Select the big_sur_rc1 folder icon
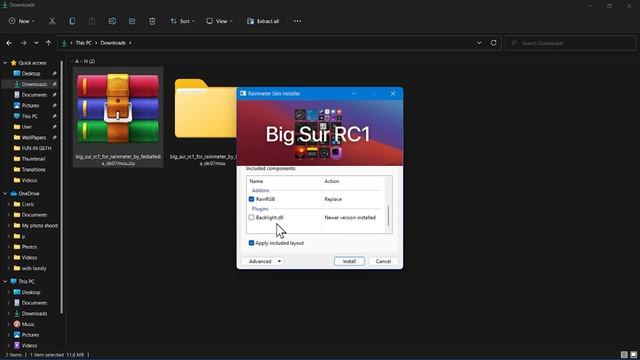Screen dimensions: 640x360 pyautogui.click(x=206, y=109)
